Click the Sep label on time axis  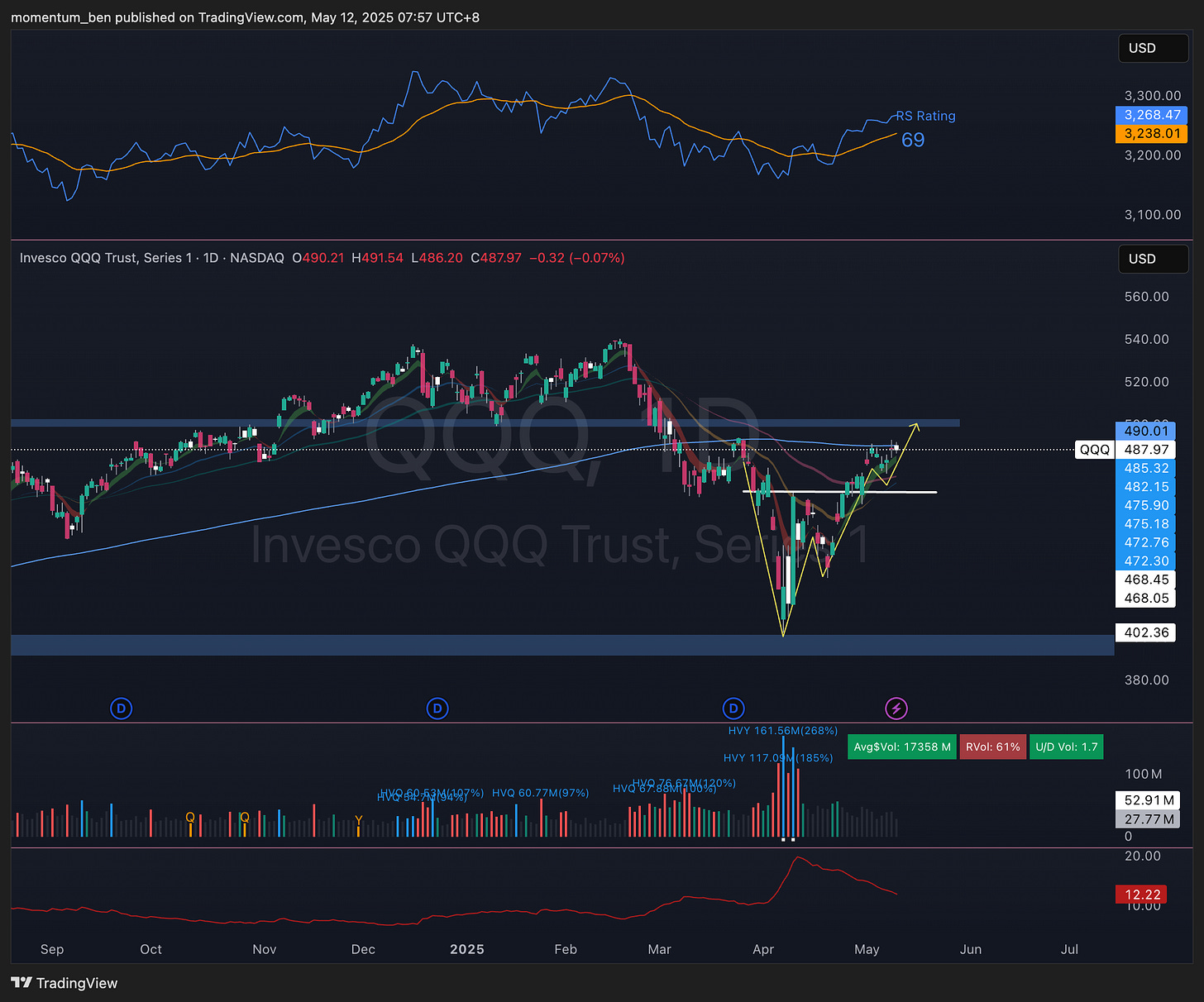pos(52,949)
